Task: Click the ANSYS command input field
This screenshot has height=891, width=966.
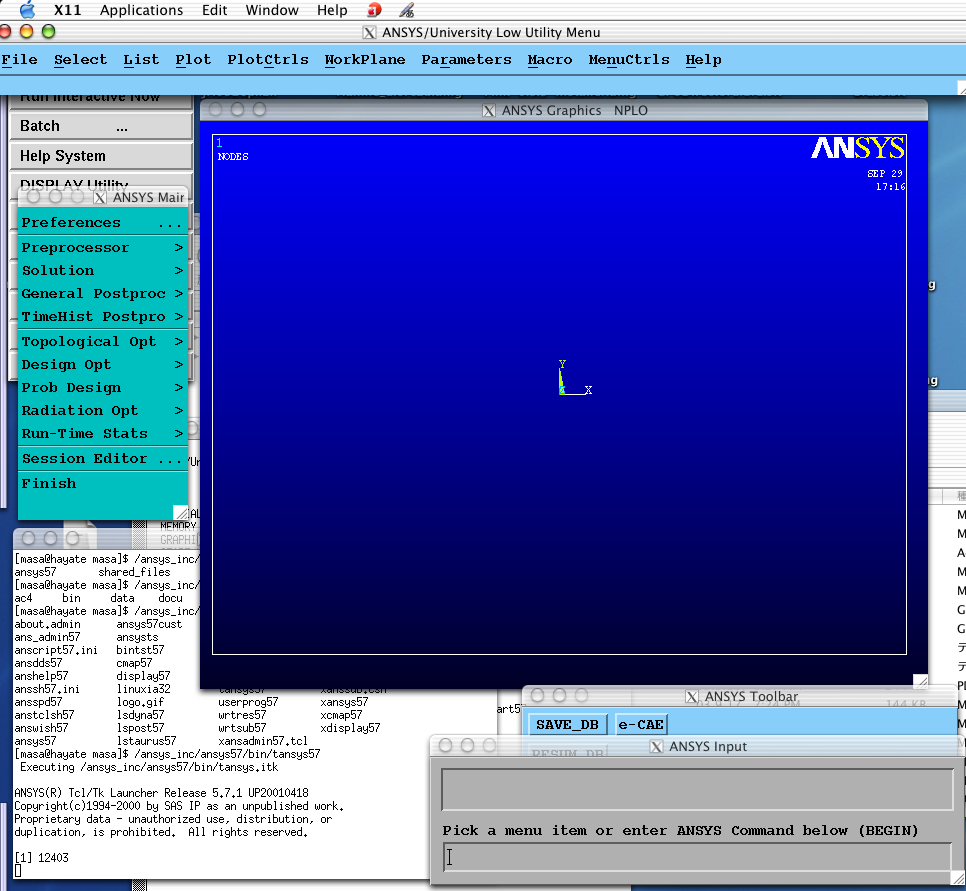Action: click(697, 857)
